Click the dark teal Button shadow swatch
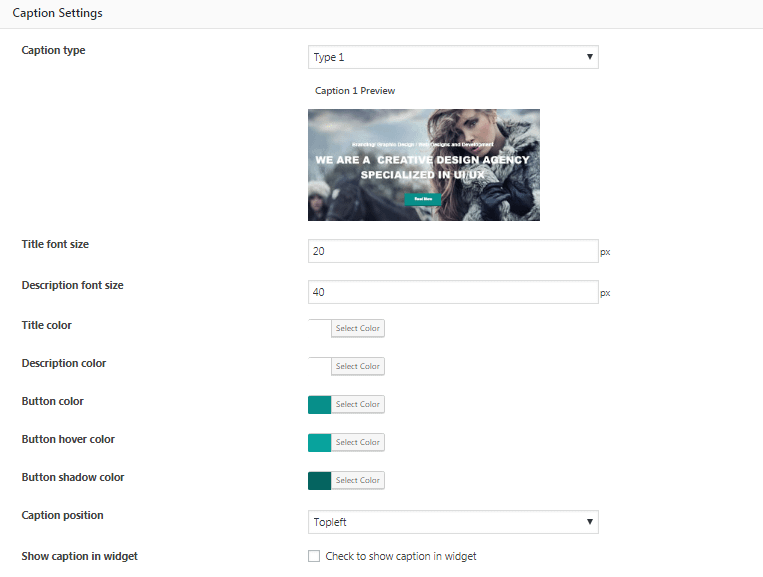The width and height of the screenshot is (763, 577). [x=320, y=480]
